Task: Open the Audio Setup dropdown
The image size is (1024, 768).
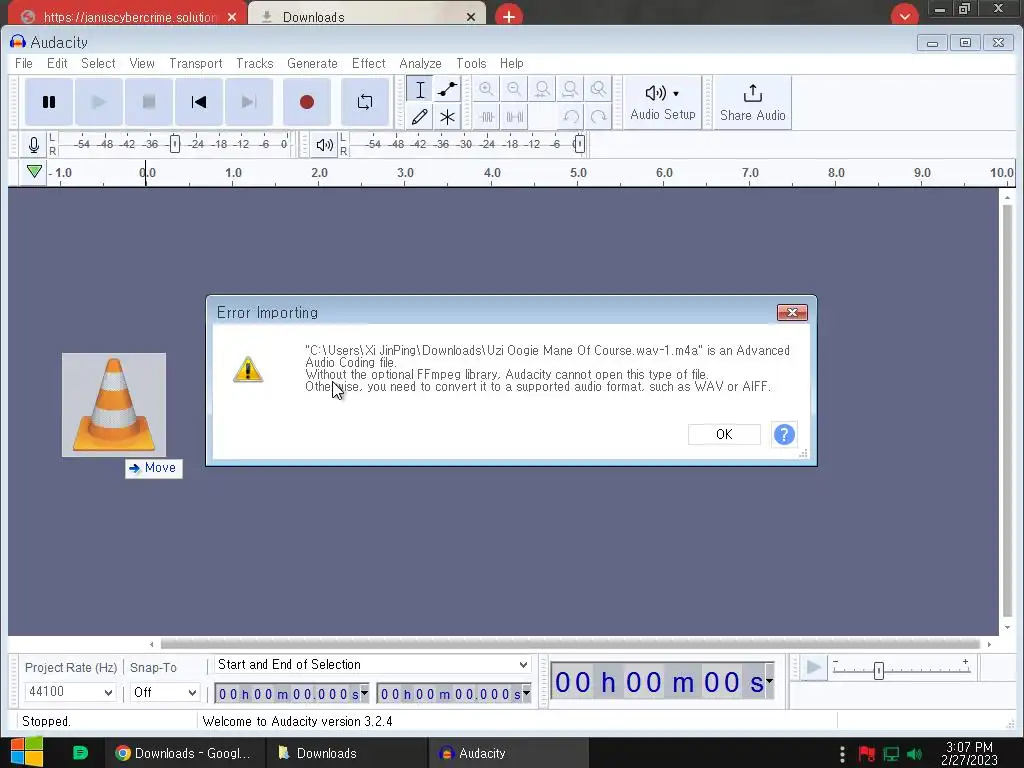Action: (x=662, y=103)
